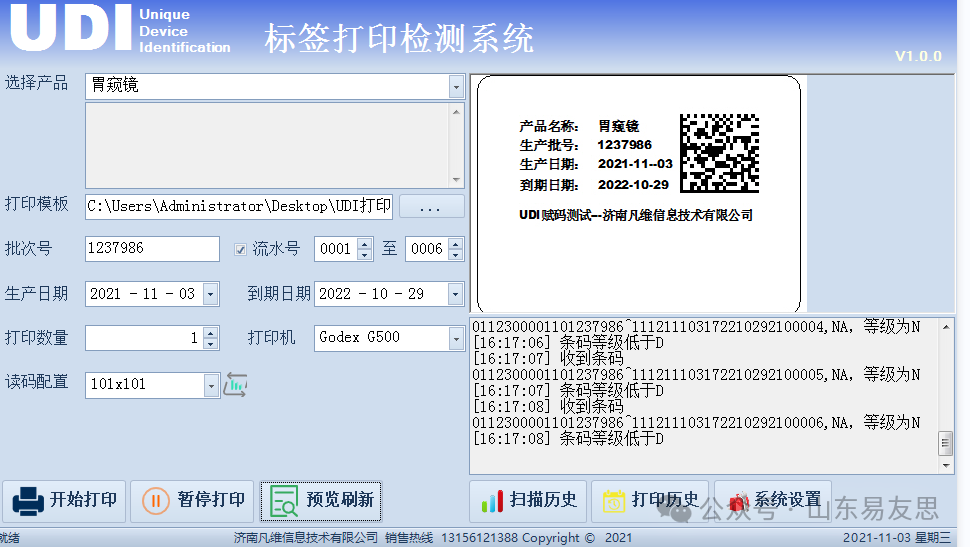Decrease the 打印数量 print quantity
The height and width of the screenshot is (547, 970).
(211, 343)
